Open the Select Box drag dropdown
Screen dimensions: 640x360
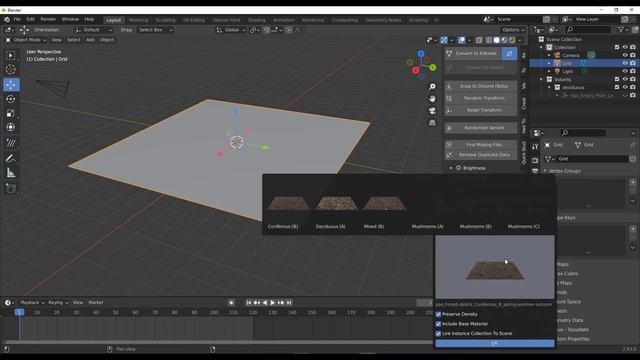pos(155,30)
